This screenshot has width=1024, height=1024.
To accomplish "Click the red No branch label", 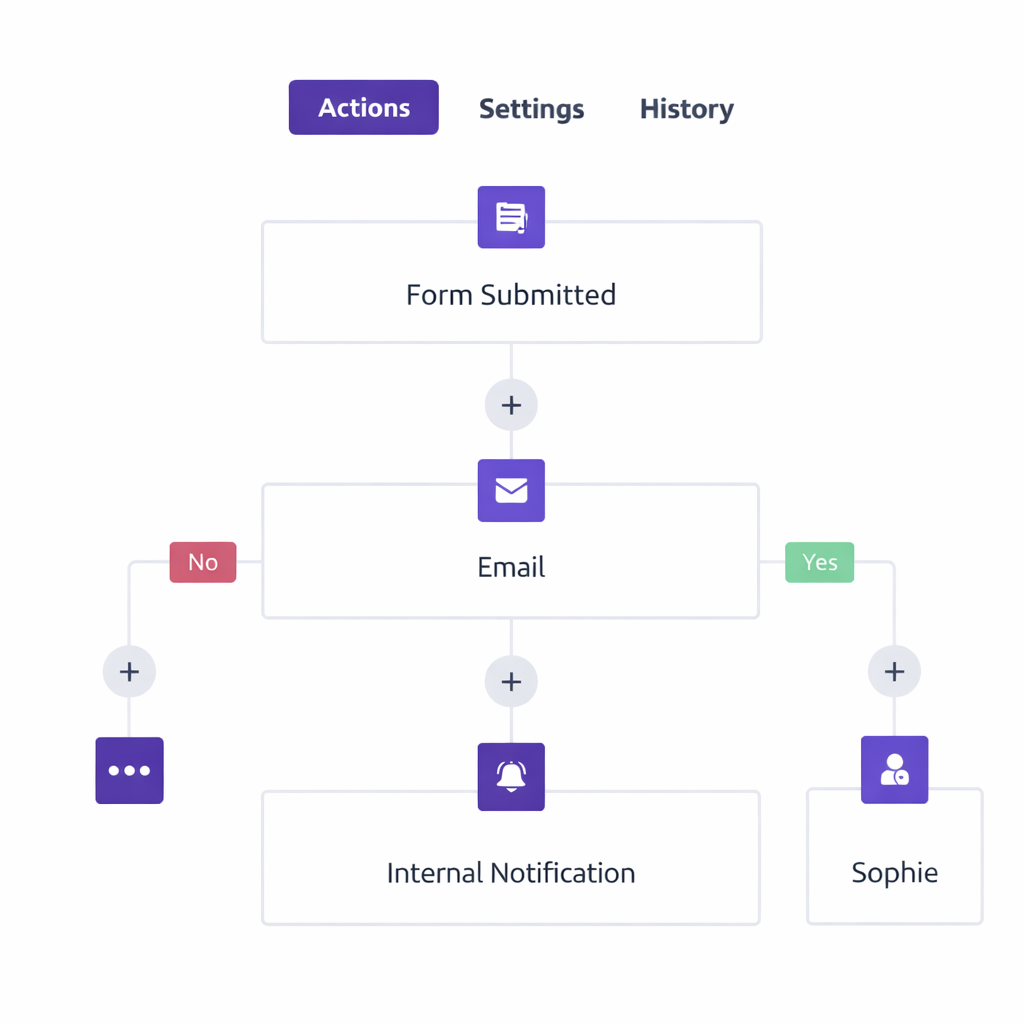I will click(x=203, y=562).
